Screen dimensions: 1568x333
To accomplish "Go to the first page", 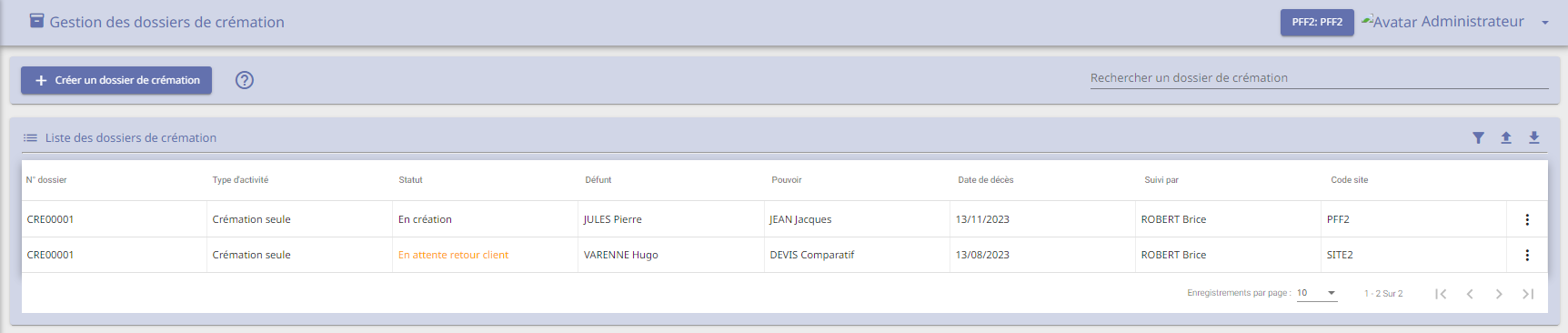I will [x=1441, y=294].
